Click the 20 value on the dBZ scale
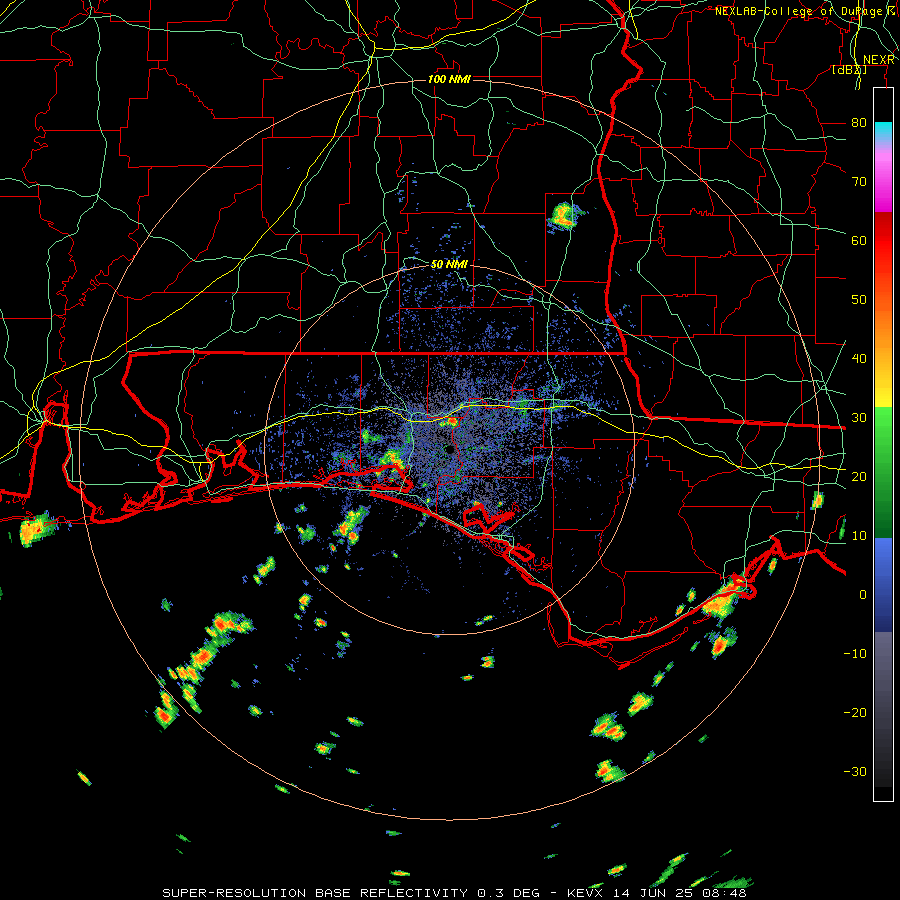The image size is (900, 900). [859, 476]
